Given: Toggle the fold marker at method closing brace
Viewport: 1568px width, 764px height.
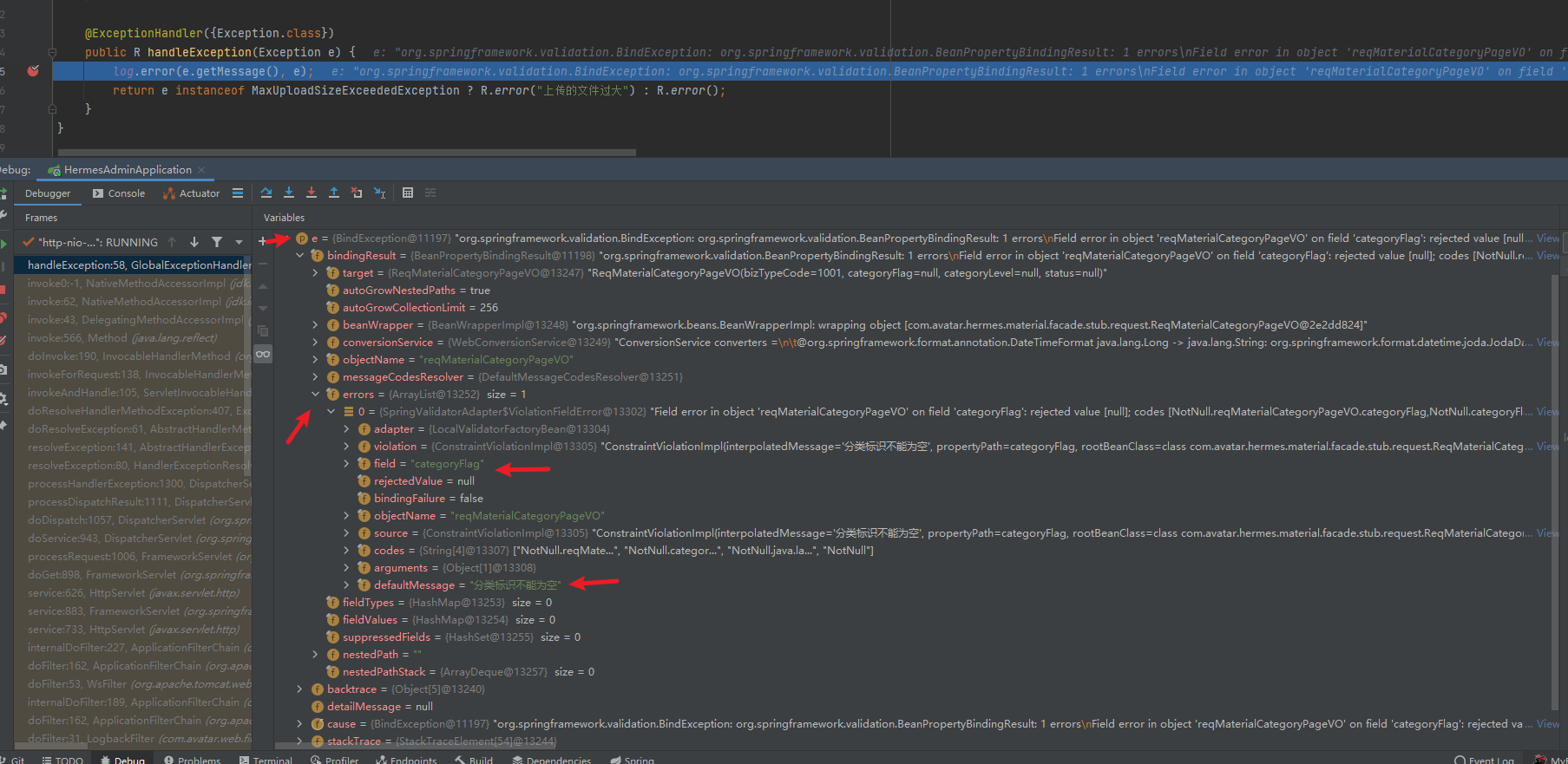Looking at the screenshot, I should [x=53, y=109].
